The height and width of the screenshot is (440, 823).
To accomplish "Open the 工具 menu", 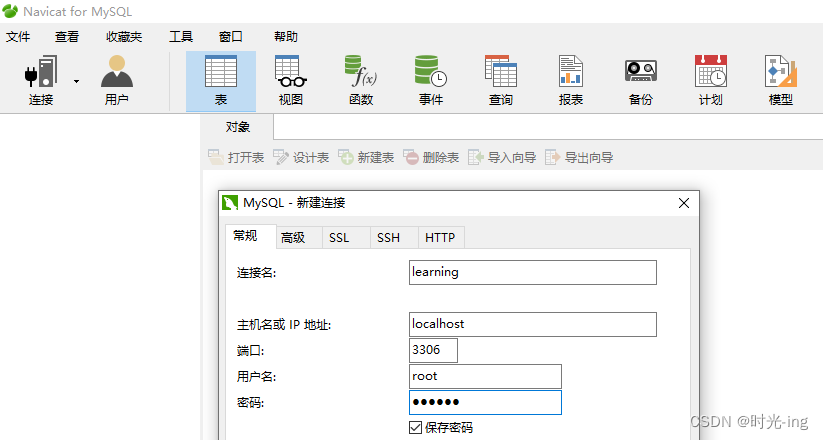I will [x=181, y=37].
